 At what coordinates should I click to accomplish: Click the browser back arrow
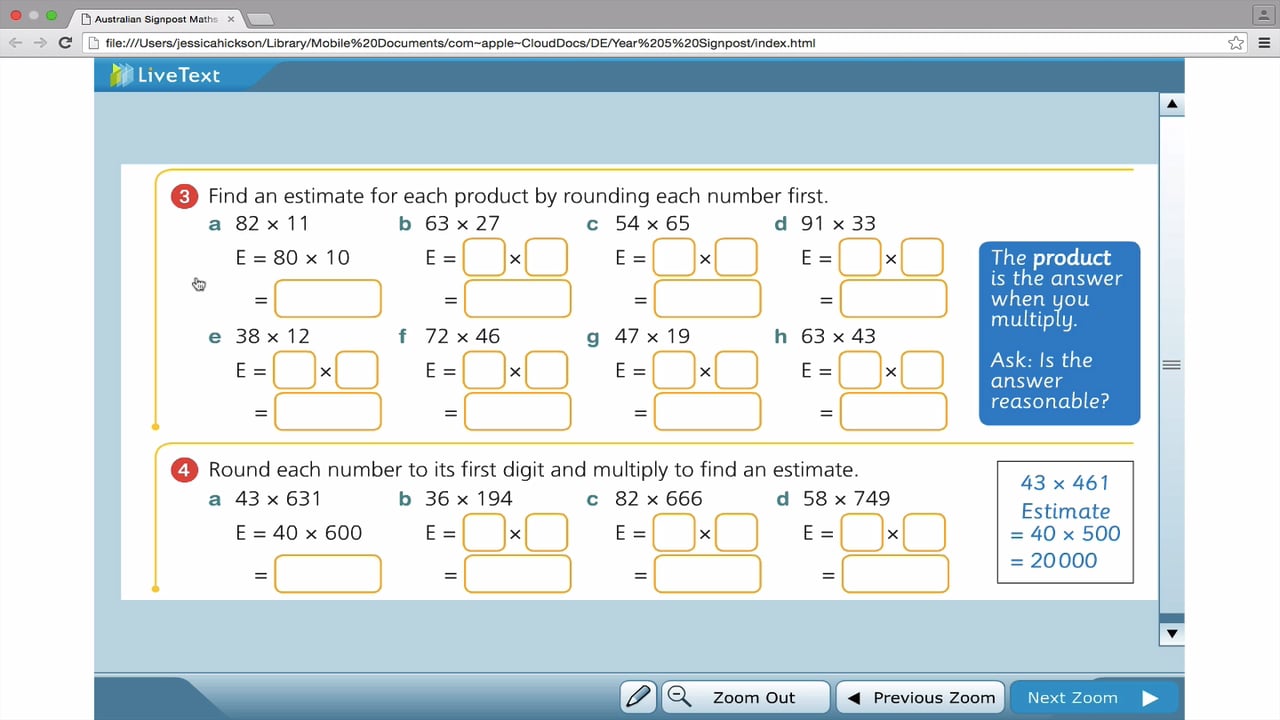[x=15, y=42]
